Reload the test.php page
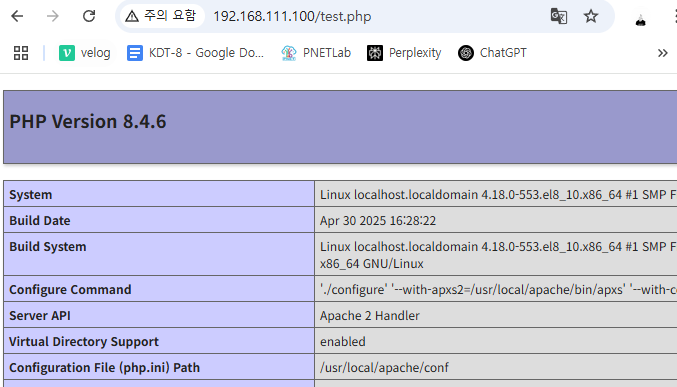This screenshot has height=387, width=677. [x=89, y=16]
